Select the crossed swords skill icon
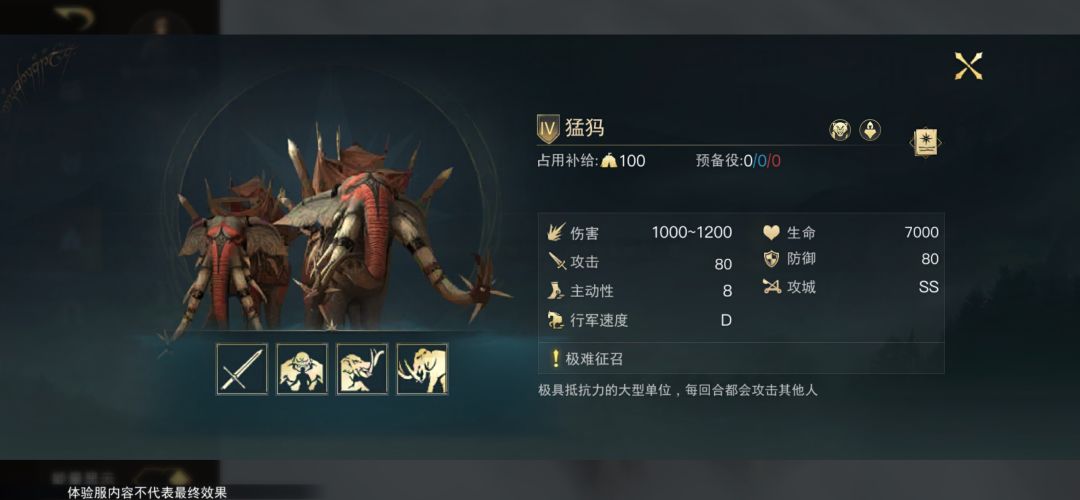 pyautogui.click(x=242, y=369)
